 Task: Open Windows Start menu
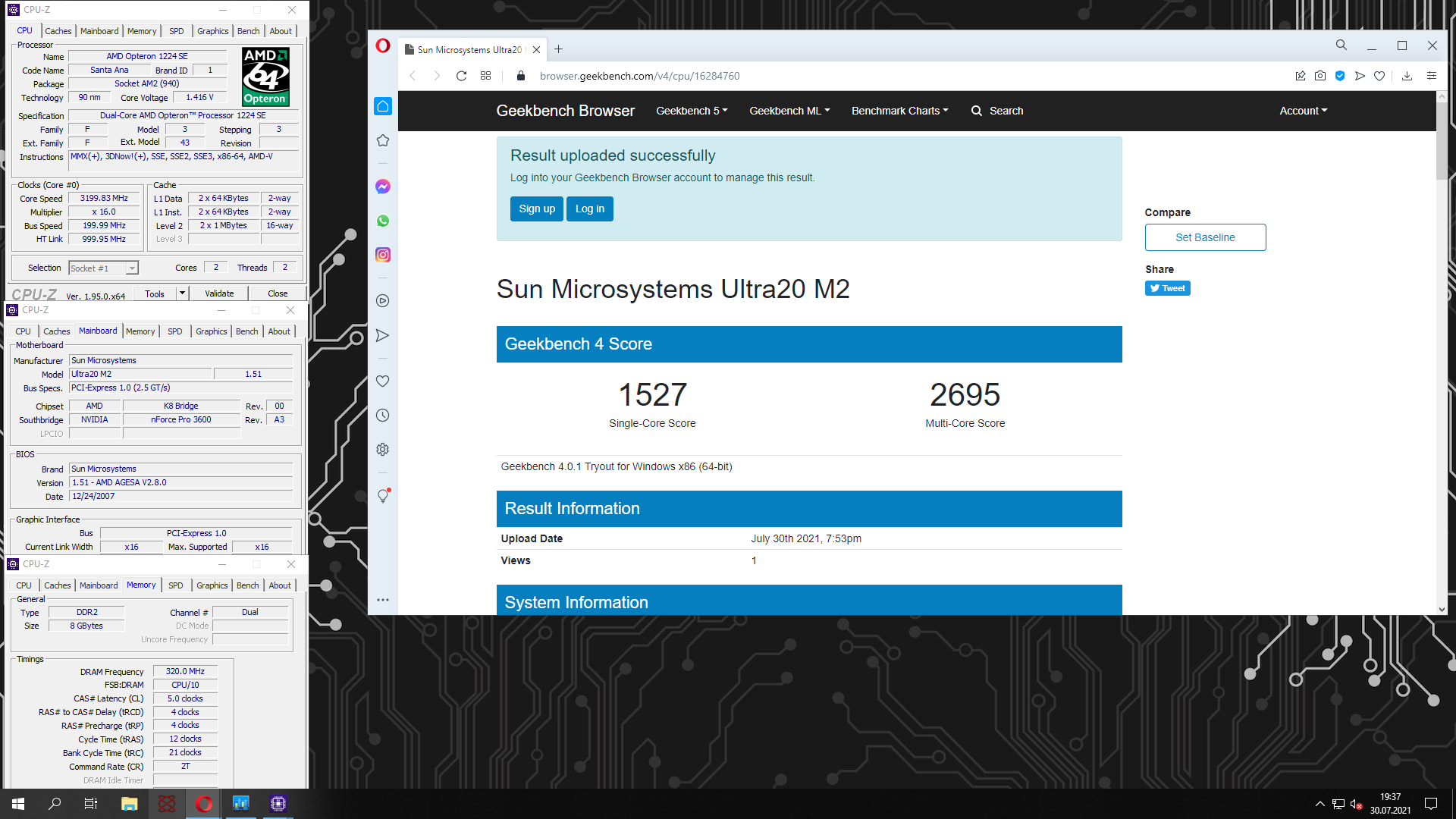pos(18,804)
